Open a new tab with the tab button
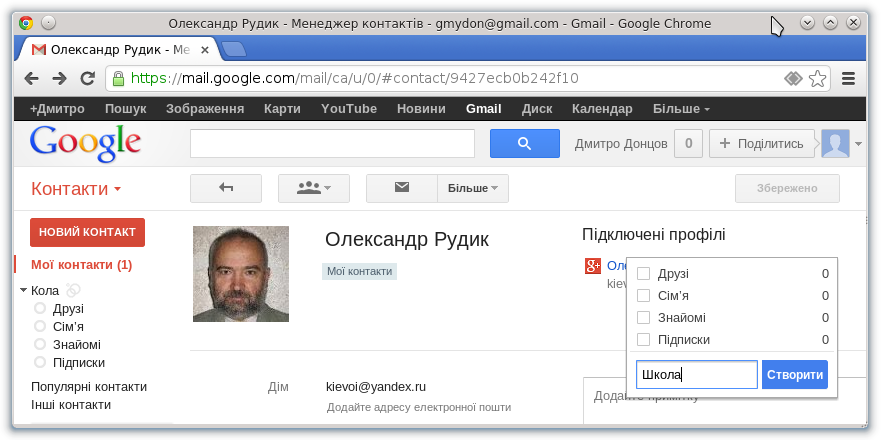This screenshot has width=881, height=440. pos(234,49)
